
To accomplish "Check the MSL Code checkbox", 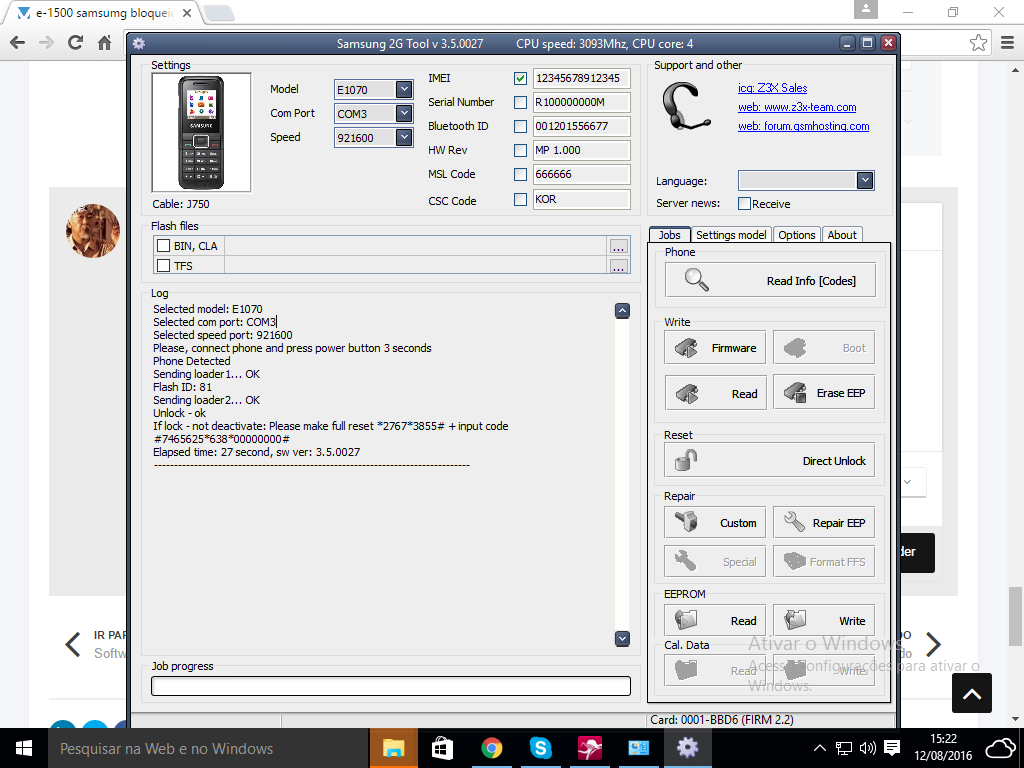I will pos(520,174).
